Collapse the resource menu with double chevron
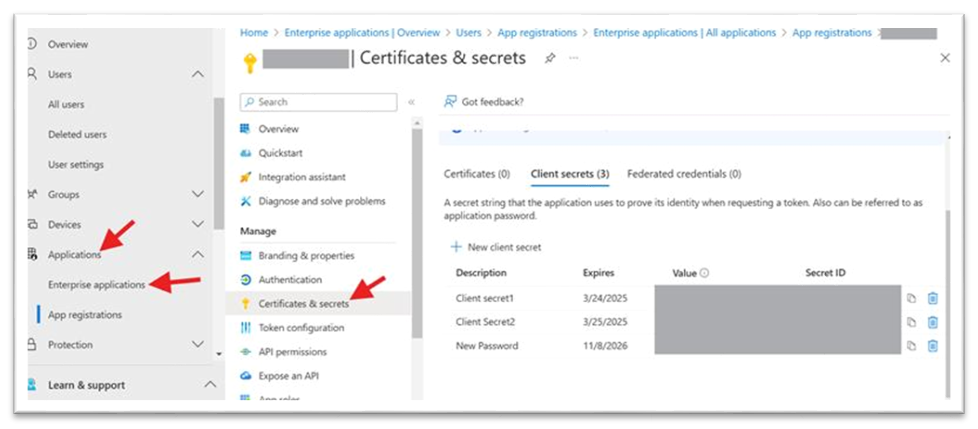The width and height of the screenshot is (978, 429). click(x=411, y=102)
